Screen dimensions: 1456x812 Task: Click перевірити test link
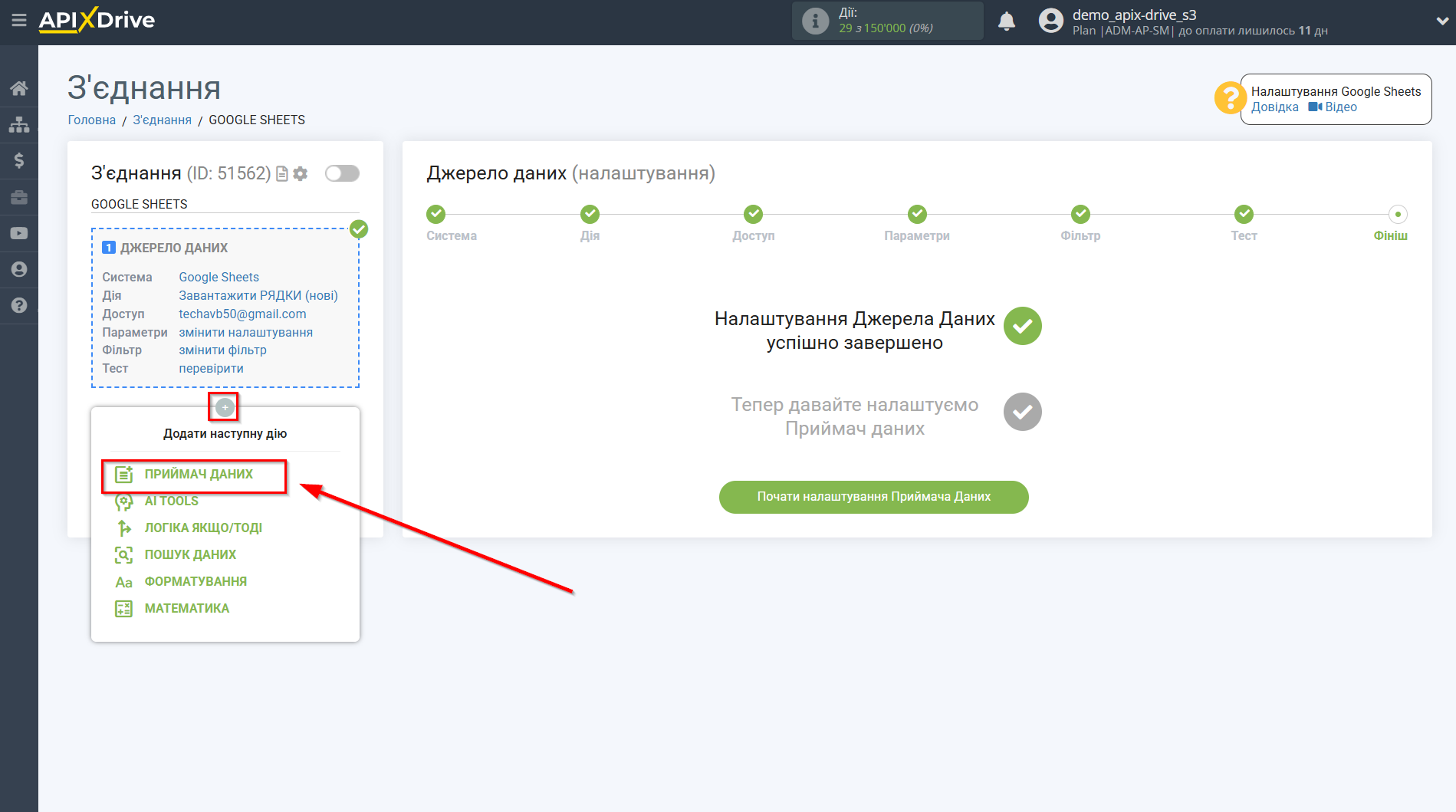coord(212,368)
